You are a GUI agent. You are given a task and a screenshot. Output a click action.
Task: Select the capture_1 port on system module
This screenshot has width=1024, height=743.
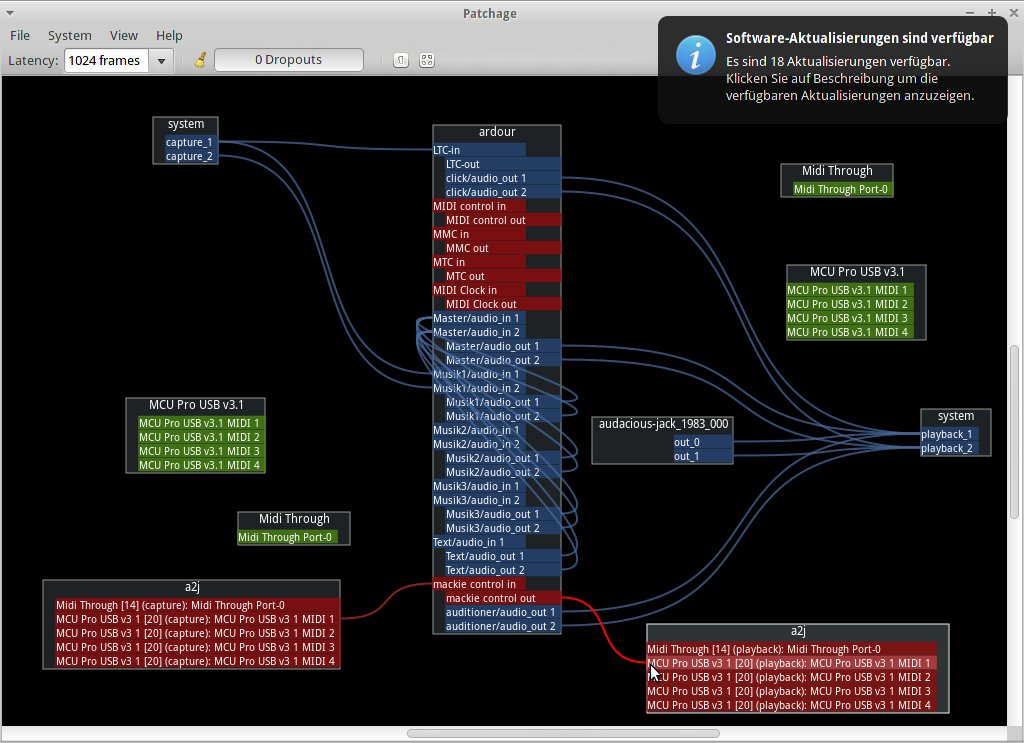[x=189, y=142]
